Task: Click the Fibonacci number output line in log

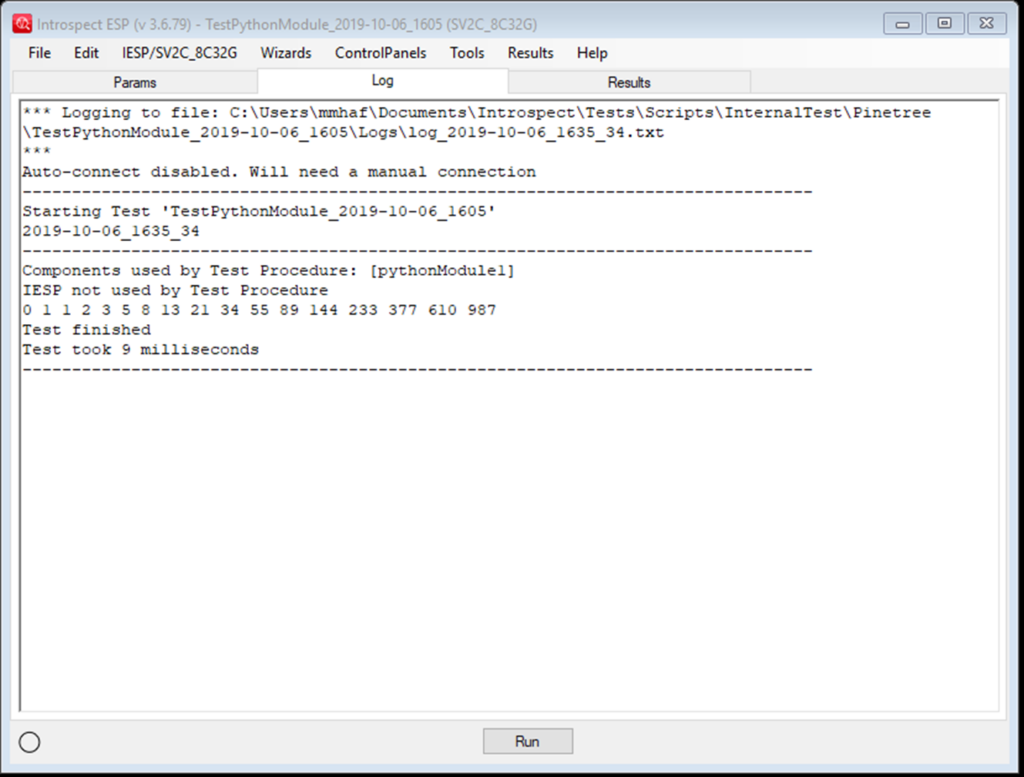Action: tap(259, 310)
